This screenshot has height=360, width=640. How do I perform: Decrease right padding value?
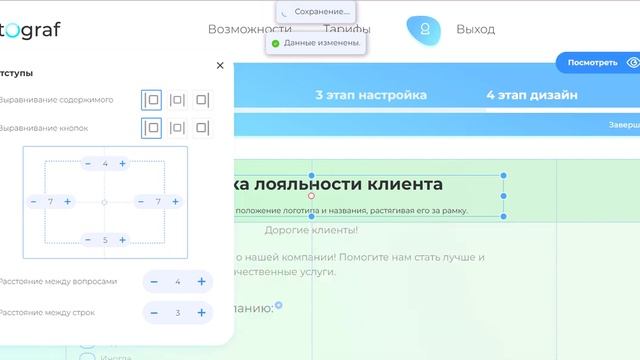point(141,202)
